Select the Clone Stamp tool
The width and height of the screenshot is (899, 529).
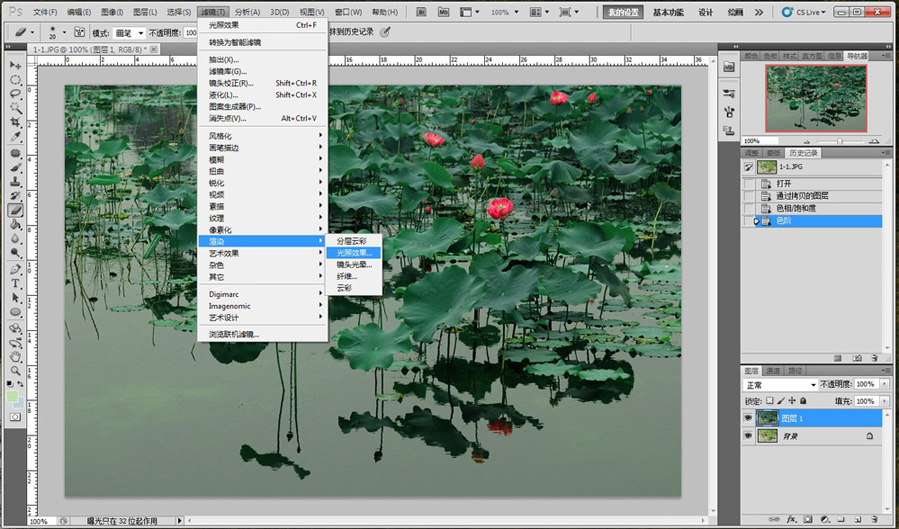click(x=15, y=182)
